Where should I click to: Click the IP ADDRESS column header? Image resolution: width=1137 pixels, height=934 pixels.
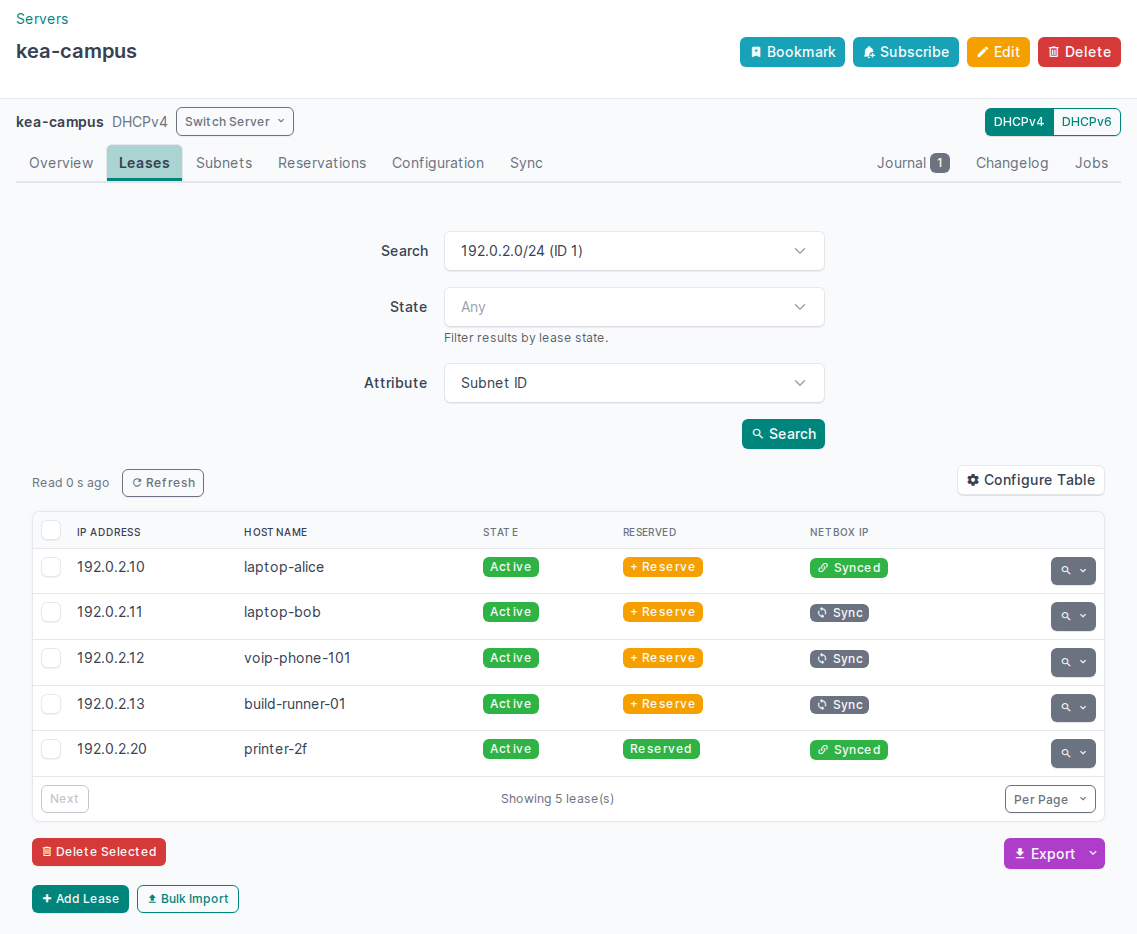click(109, 532)
